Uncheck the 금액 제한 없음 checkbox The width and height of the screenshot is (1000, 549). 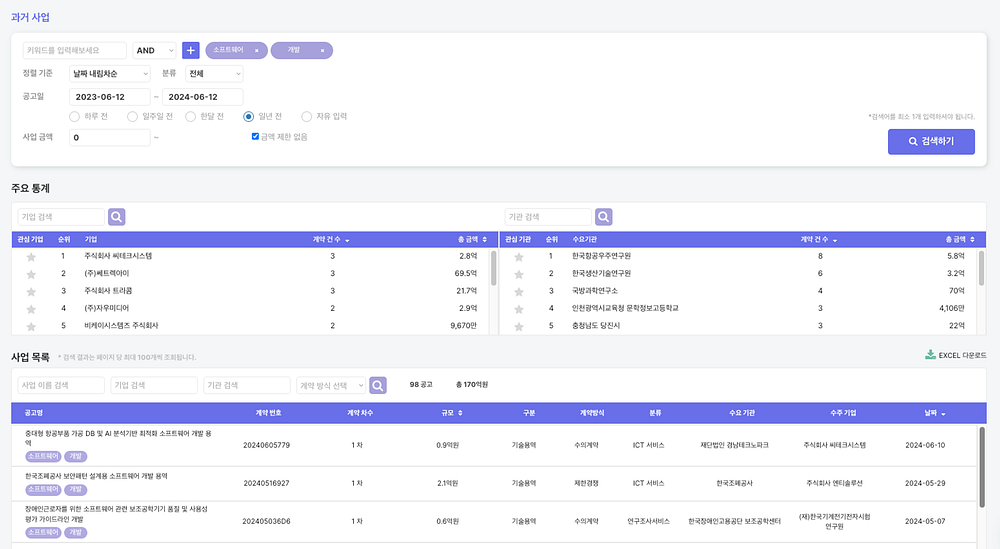pyautogui.click(x=255, y=136)
